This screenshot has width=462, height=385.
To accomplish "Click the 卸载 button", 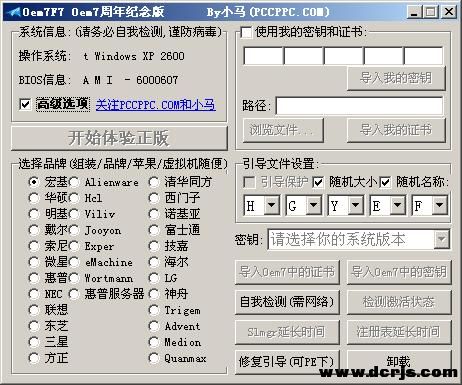I will [x=399, y=361].
